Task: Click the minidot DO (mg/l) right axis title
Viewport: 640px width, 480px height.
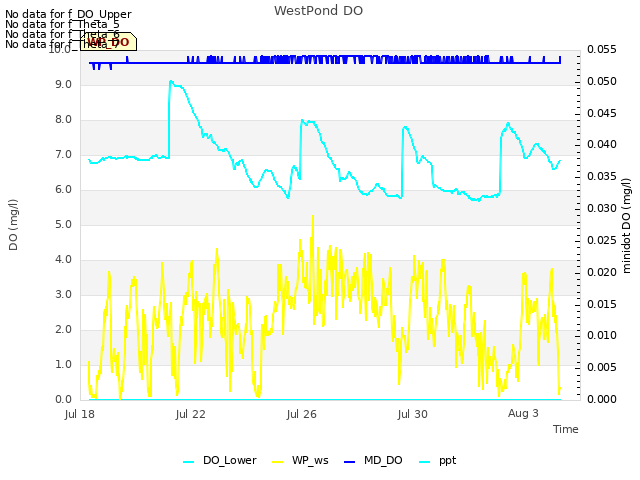Action: 626,225
